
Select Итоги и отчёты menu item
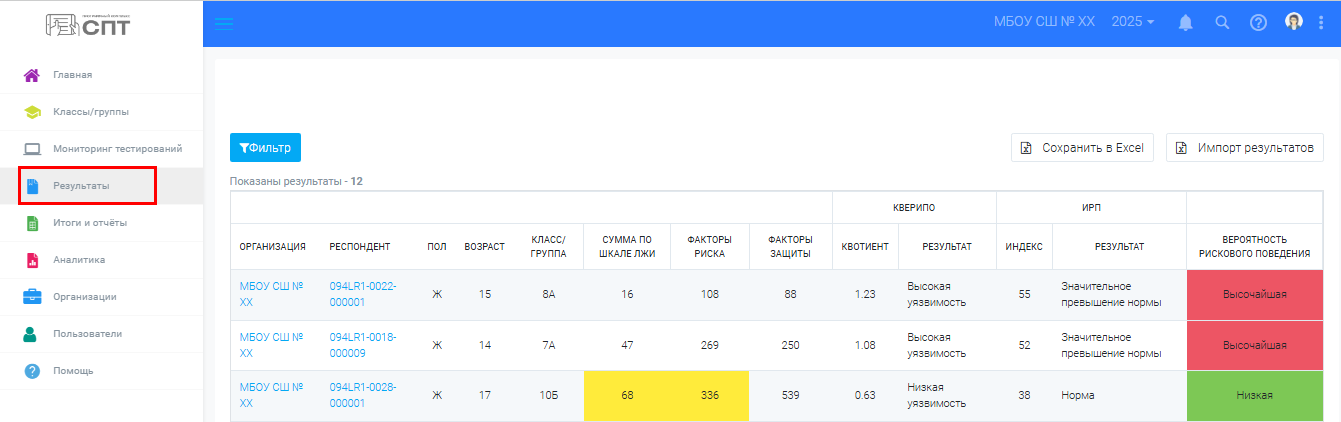[89, 223]
